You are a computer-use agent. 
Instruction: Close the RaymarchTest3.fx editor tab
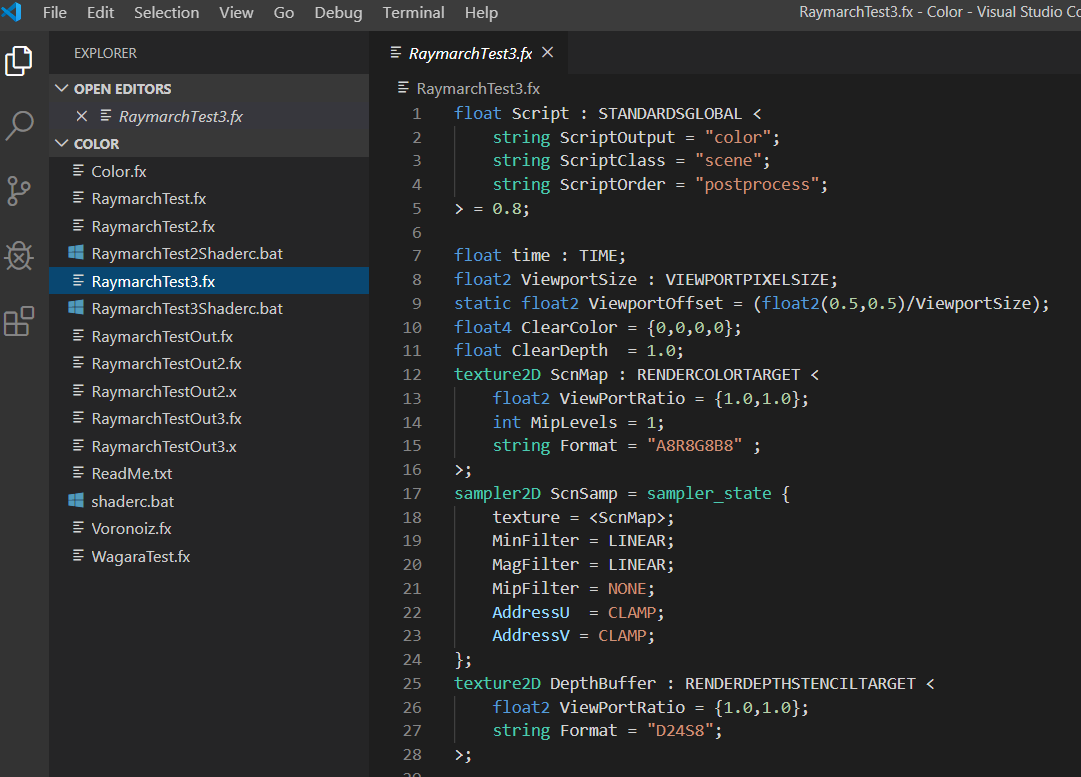(547, 52)
